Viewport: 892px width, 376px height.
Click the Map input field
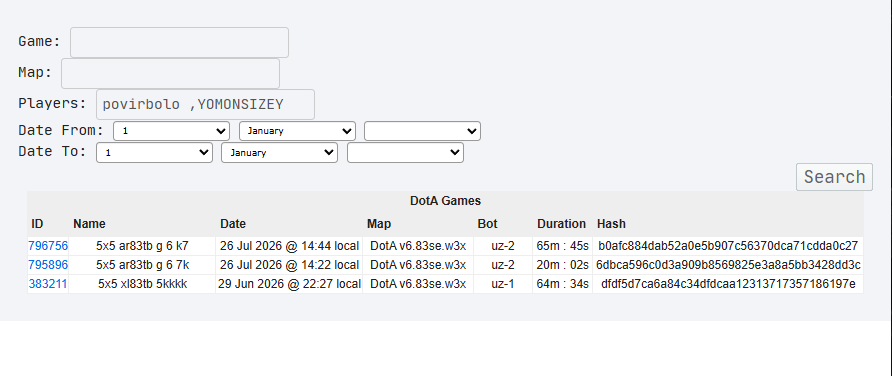pyautogui.click(x=170, y=73)
